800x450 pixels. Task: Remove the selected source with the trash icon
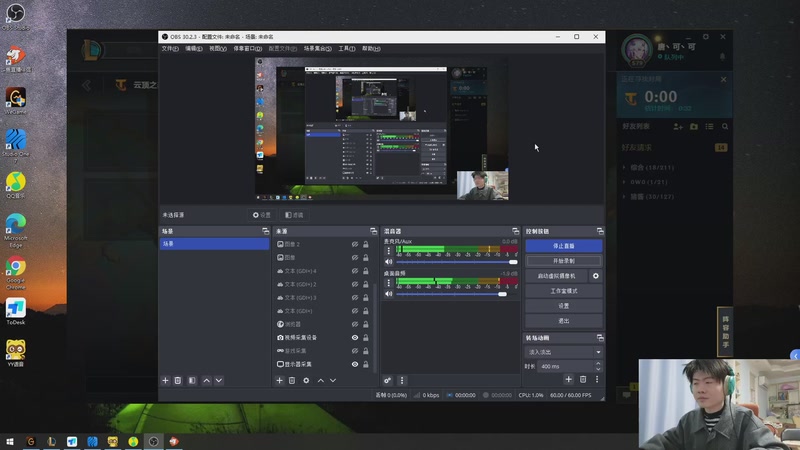point(292,381)
